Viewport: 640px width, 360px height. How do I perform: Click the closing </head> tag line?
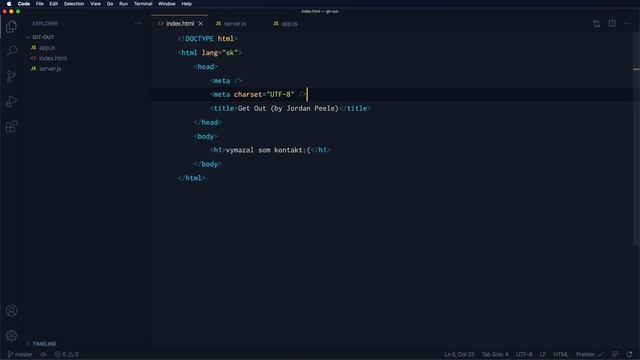click(208, 122)
